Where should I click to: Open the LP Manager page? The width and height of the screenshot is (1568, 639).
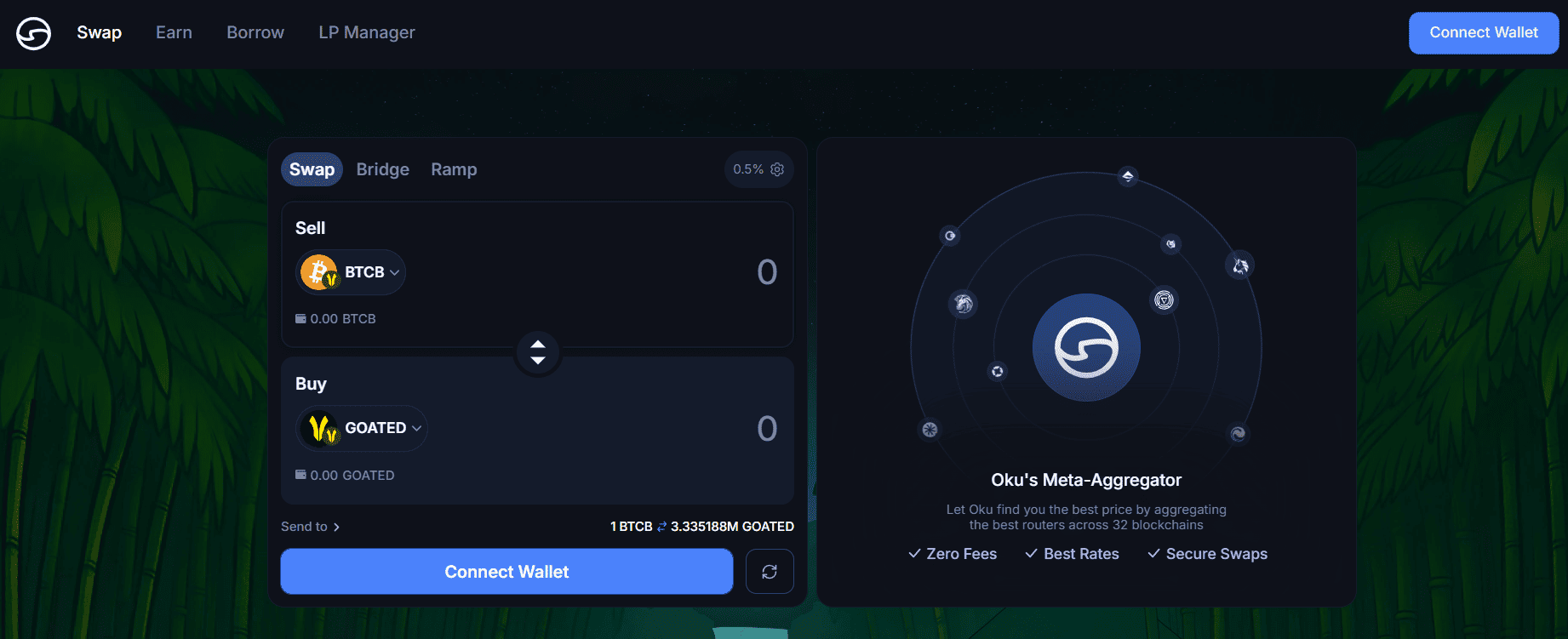(367, 32)
